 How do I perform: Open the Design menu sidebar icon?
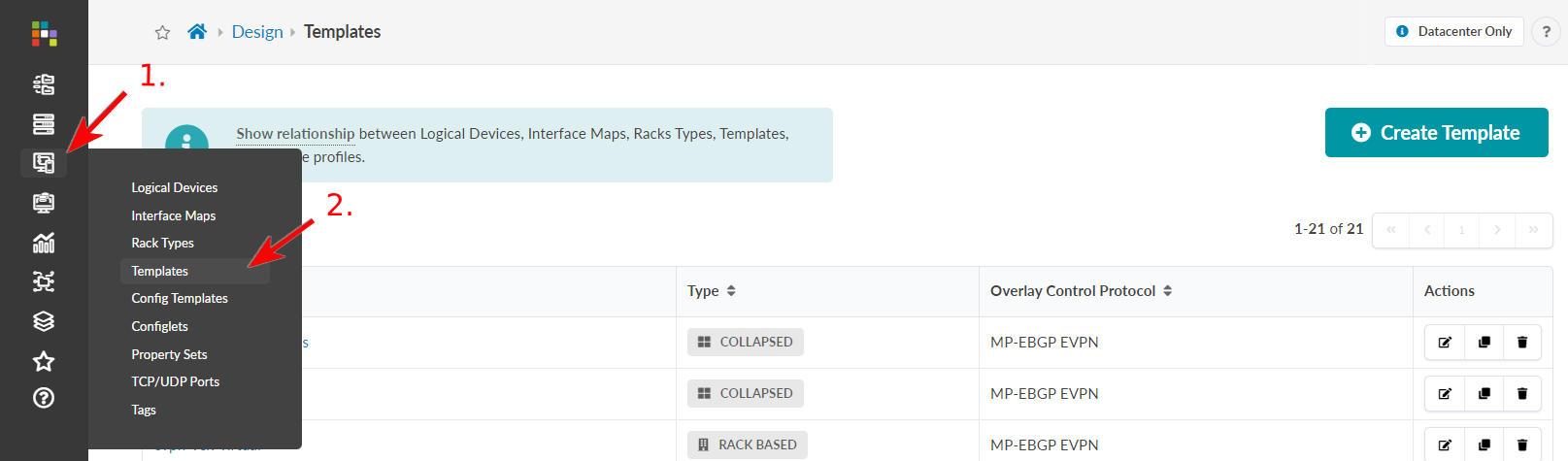pos(44,163)
